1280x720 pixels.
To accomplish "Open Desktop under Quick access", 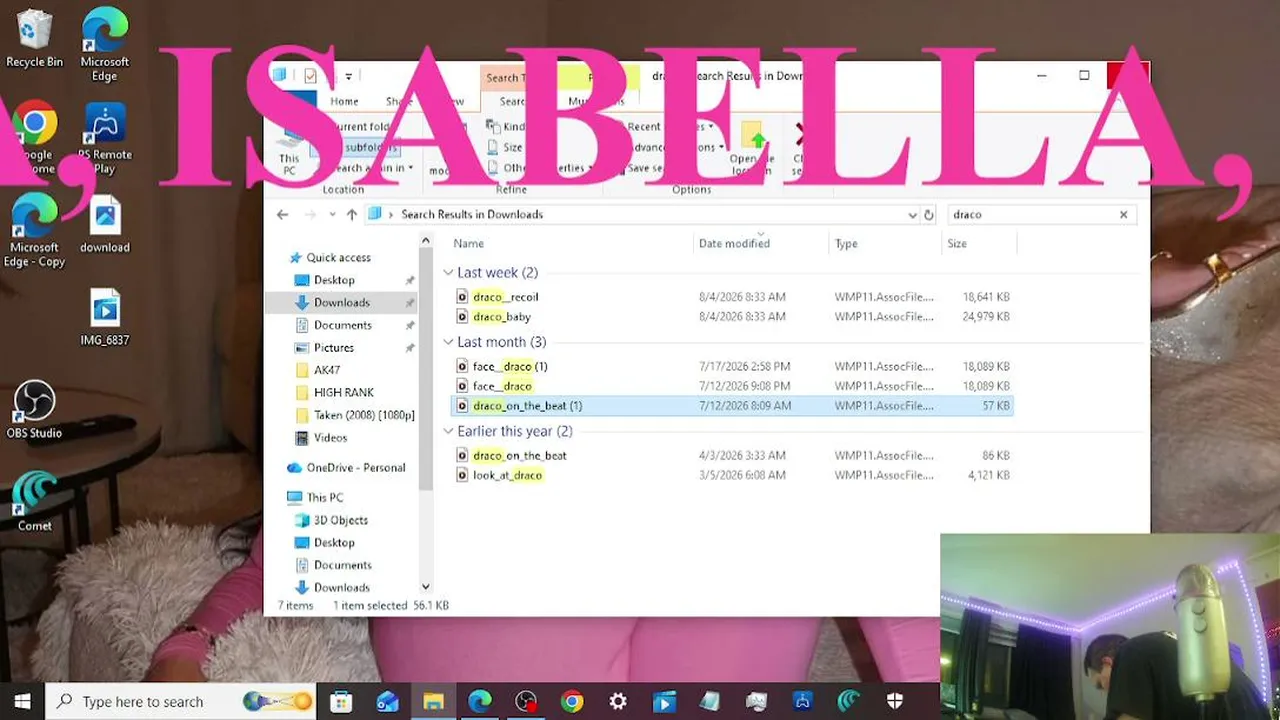I will [334, 280].
